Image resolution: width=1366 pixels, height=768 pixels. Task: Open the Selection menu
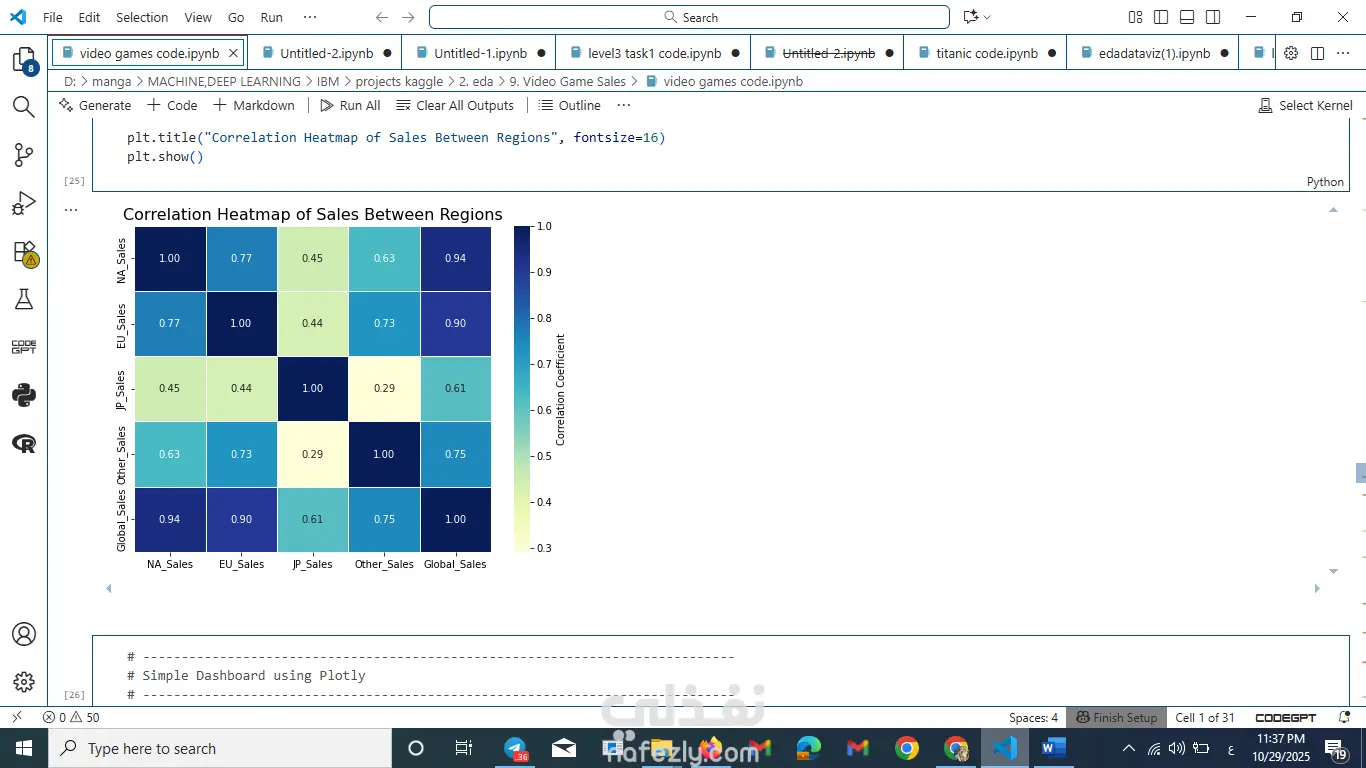pyautogui.click(x=142, y=17)
